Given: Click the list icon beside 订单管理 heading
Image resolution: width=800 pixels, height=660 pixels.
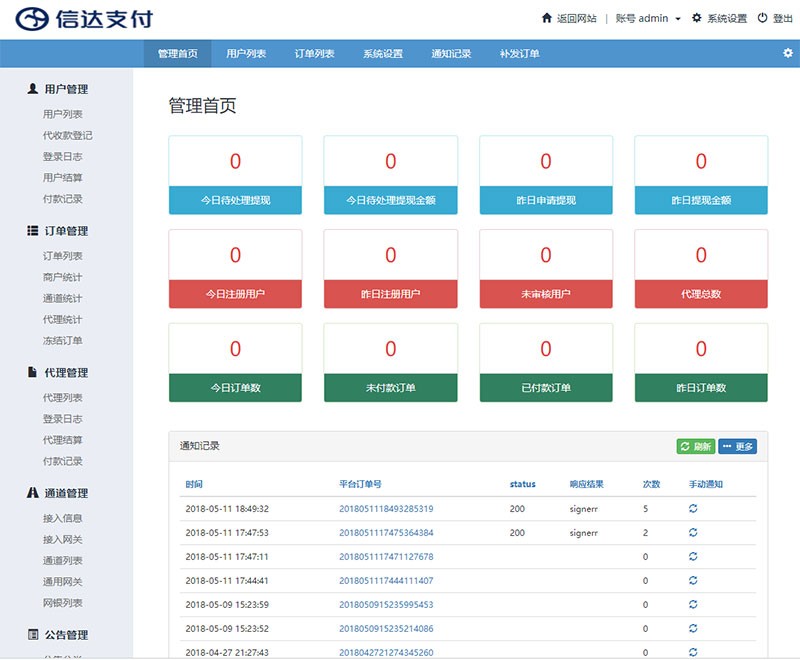Looking at the screenshot, I should tap(31, 230).
